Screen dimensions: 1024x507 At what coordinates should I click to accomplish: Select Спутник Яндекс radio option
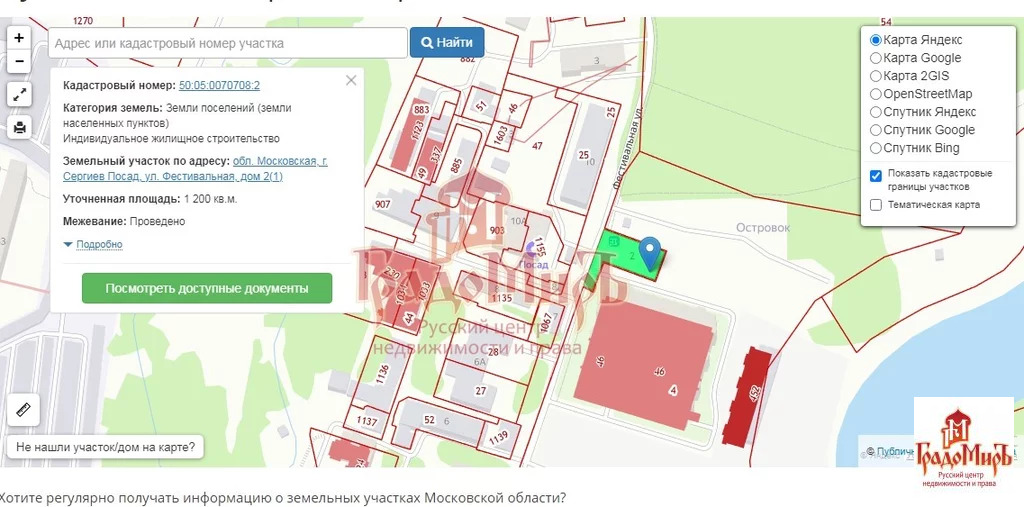[x=876, y=112]
